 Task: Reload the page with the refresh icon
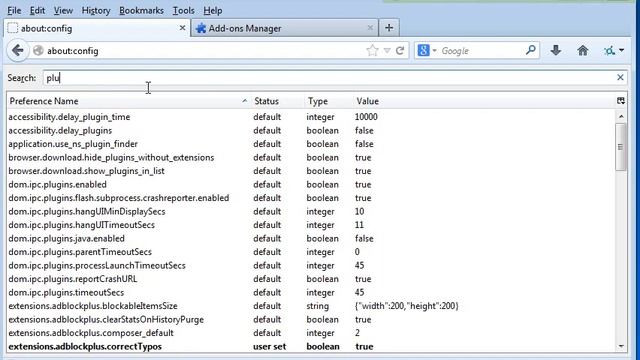coord(400,51)
